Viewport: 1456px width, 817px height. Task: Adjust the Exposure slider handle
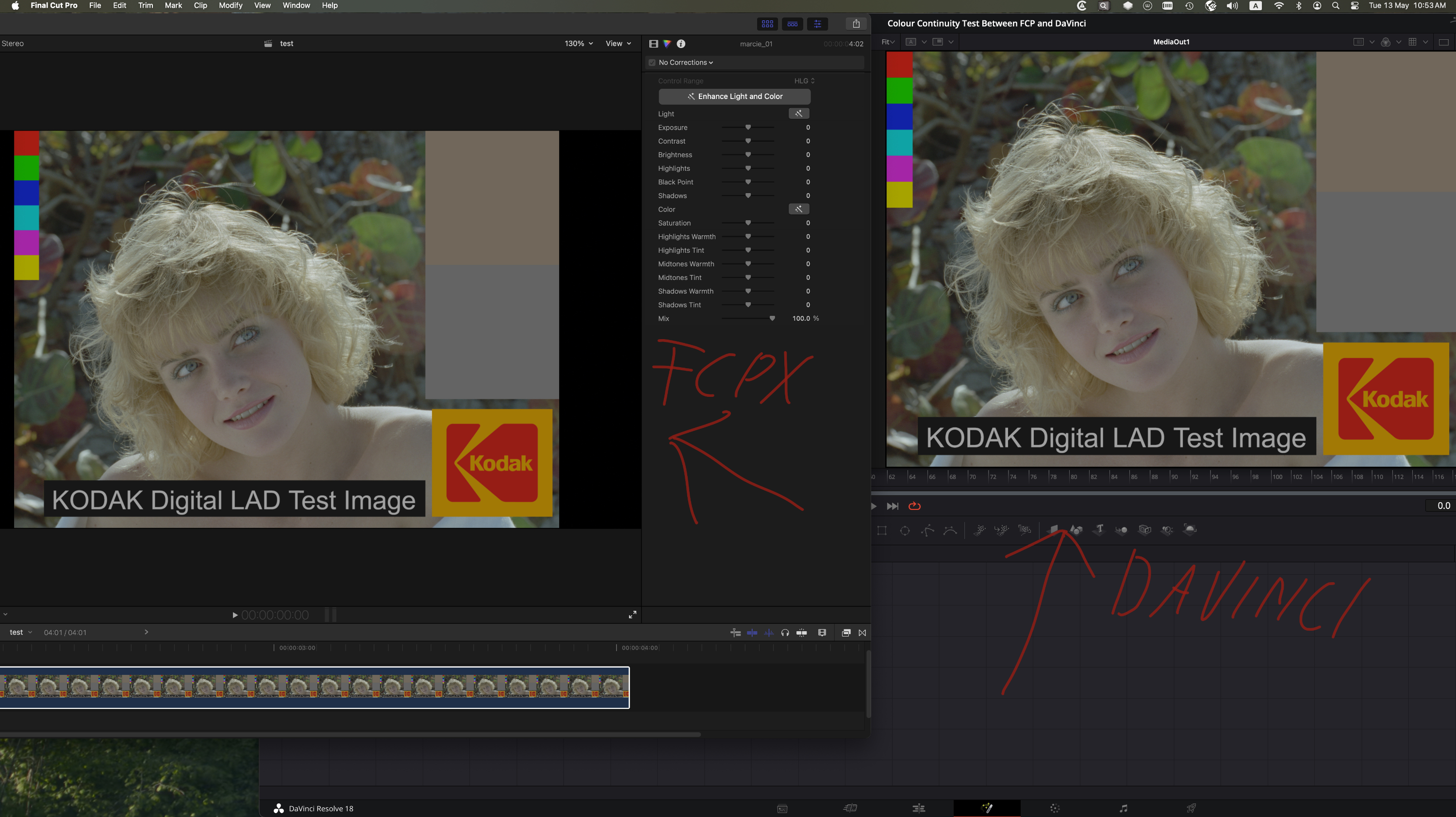click(x=748, y=128)
